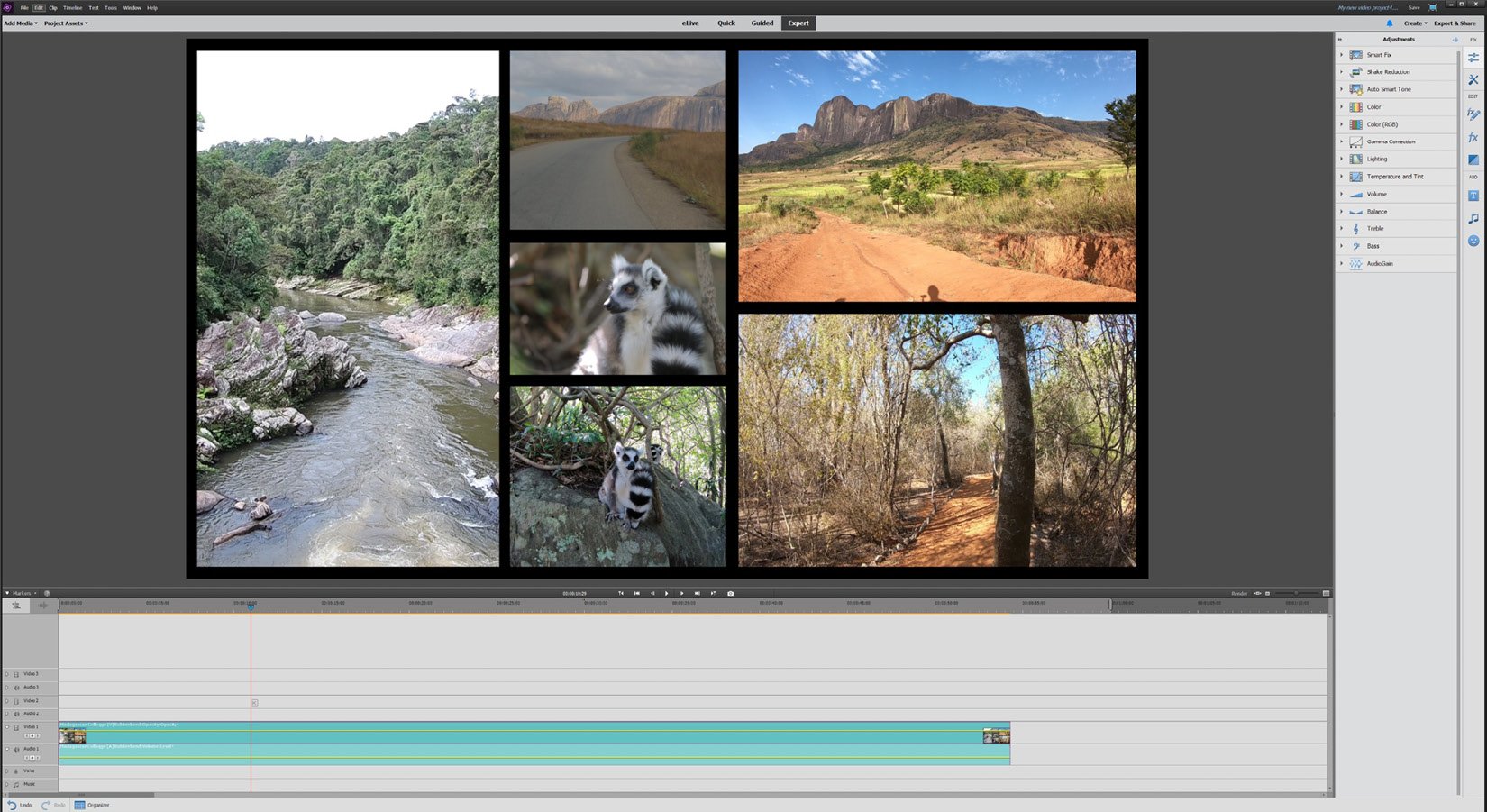Click the AudioGain waveform icon
1487x812 pixels.
tap(1355, 263)
